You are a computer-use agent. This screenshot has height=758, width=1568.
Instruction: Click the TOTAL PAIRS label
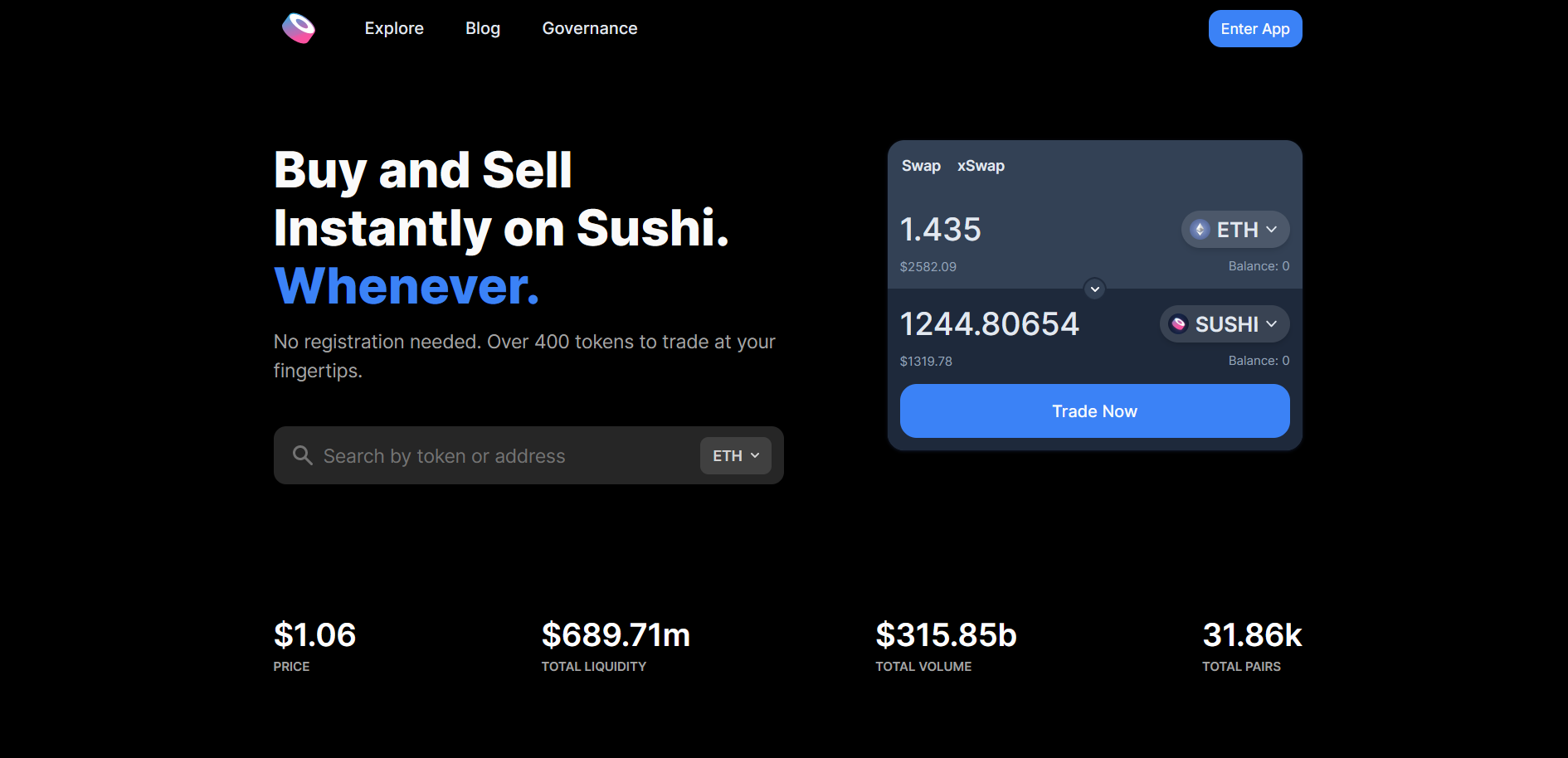click(x=1242, y=667)
